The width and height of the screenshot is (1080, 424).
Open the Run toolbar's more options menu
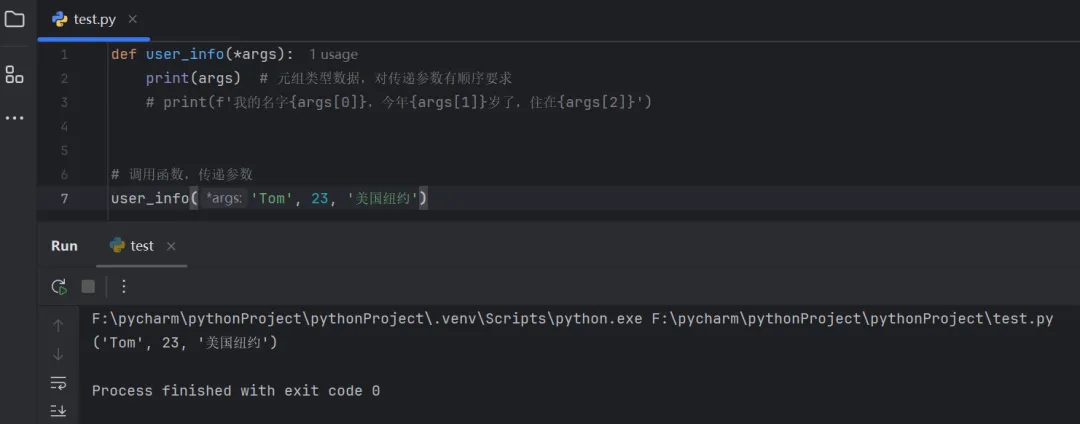click(x=124, y=287)
